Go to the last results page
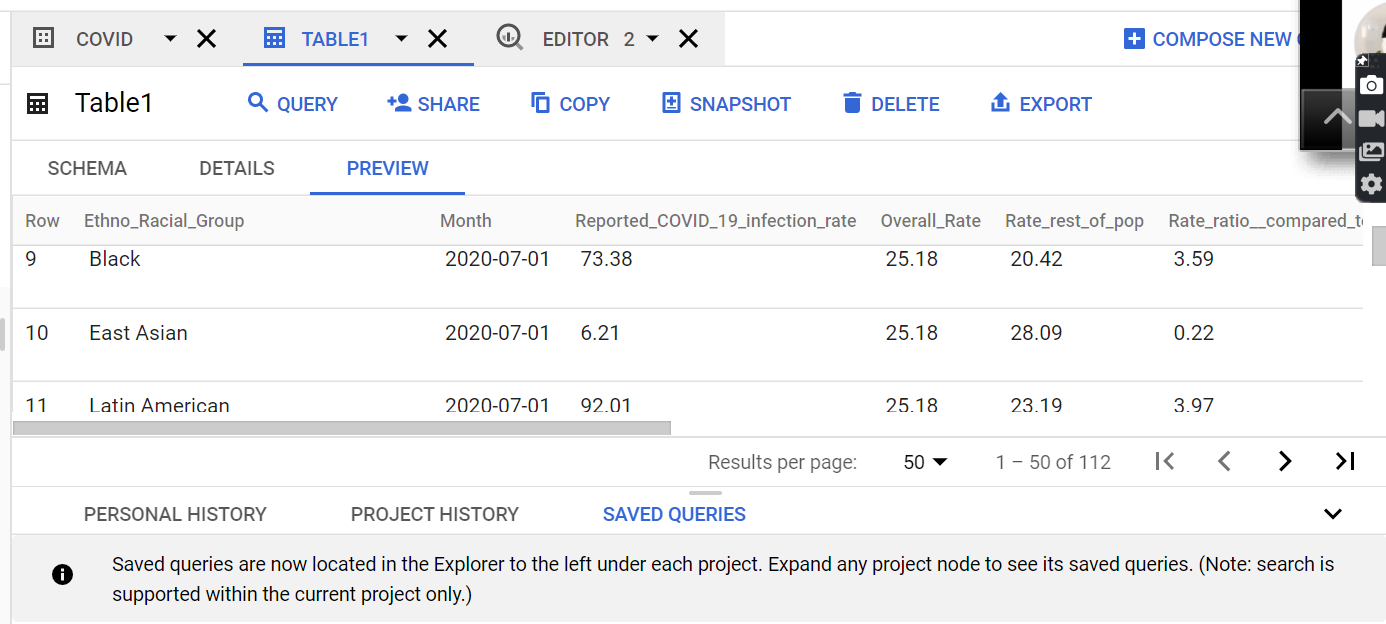The width and height of the screenshot is (1386, 624). click(x=1345, y=461)
